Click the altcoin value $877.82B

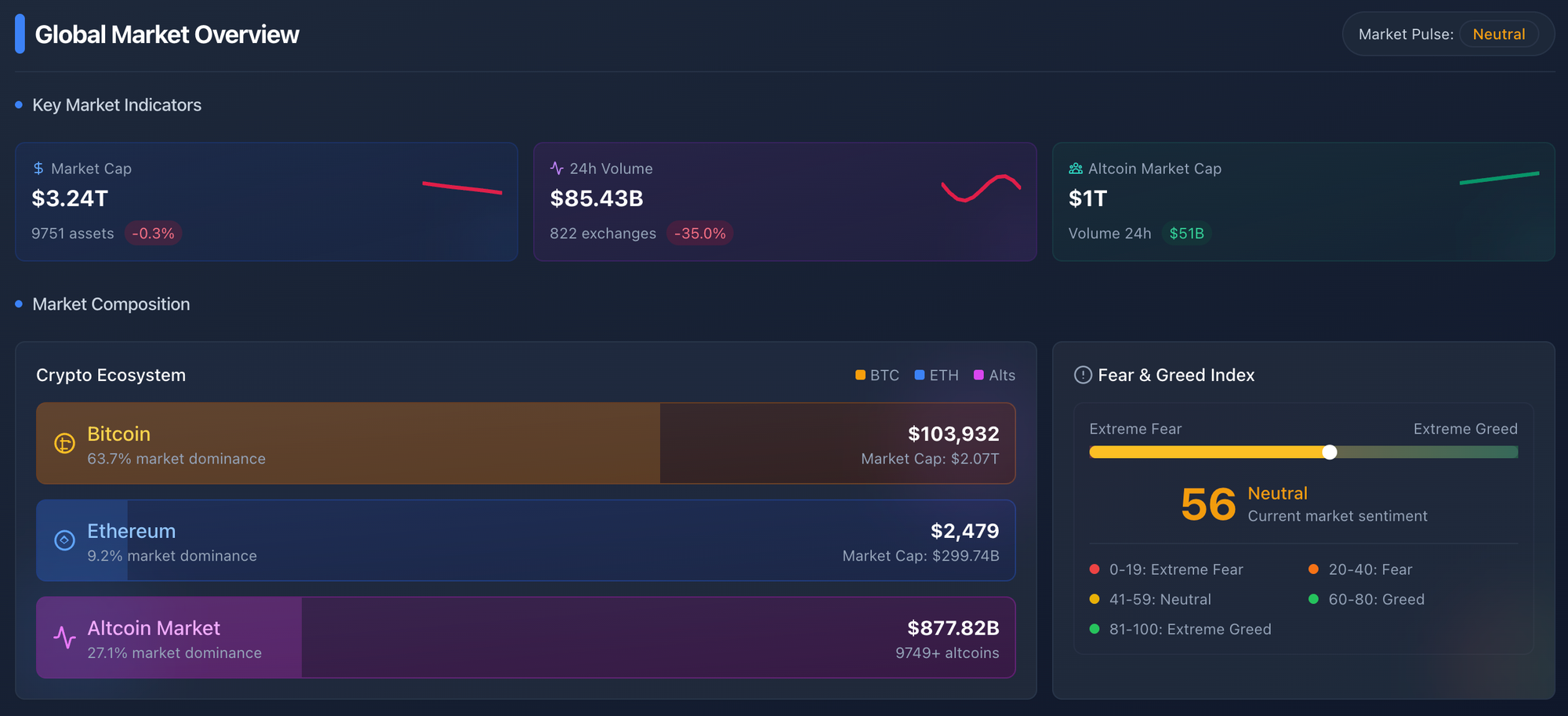pyautogui.click(x=953, y=628)
